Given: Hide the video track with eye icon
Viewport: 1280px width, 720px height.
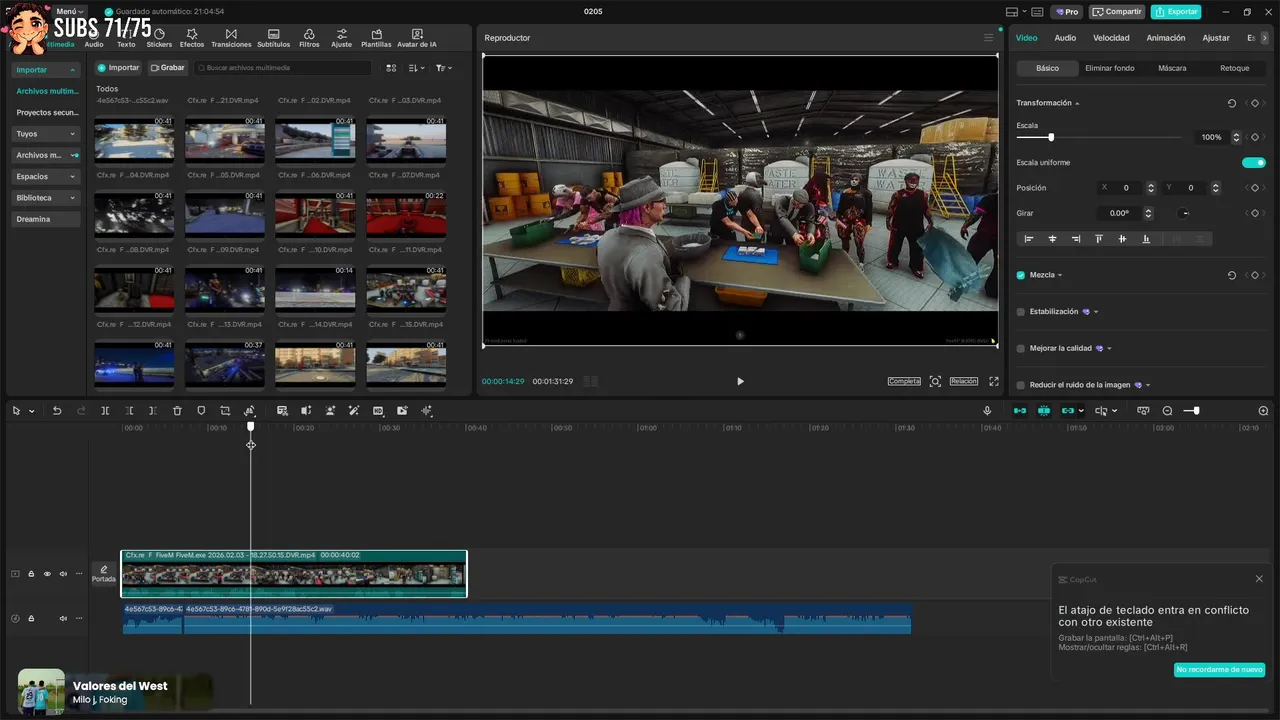Looking at the screenshot, I should (47, 574).
